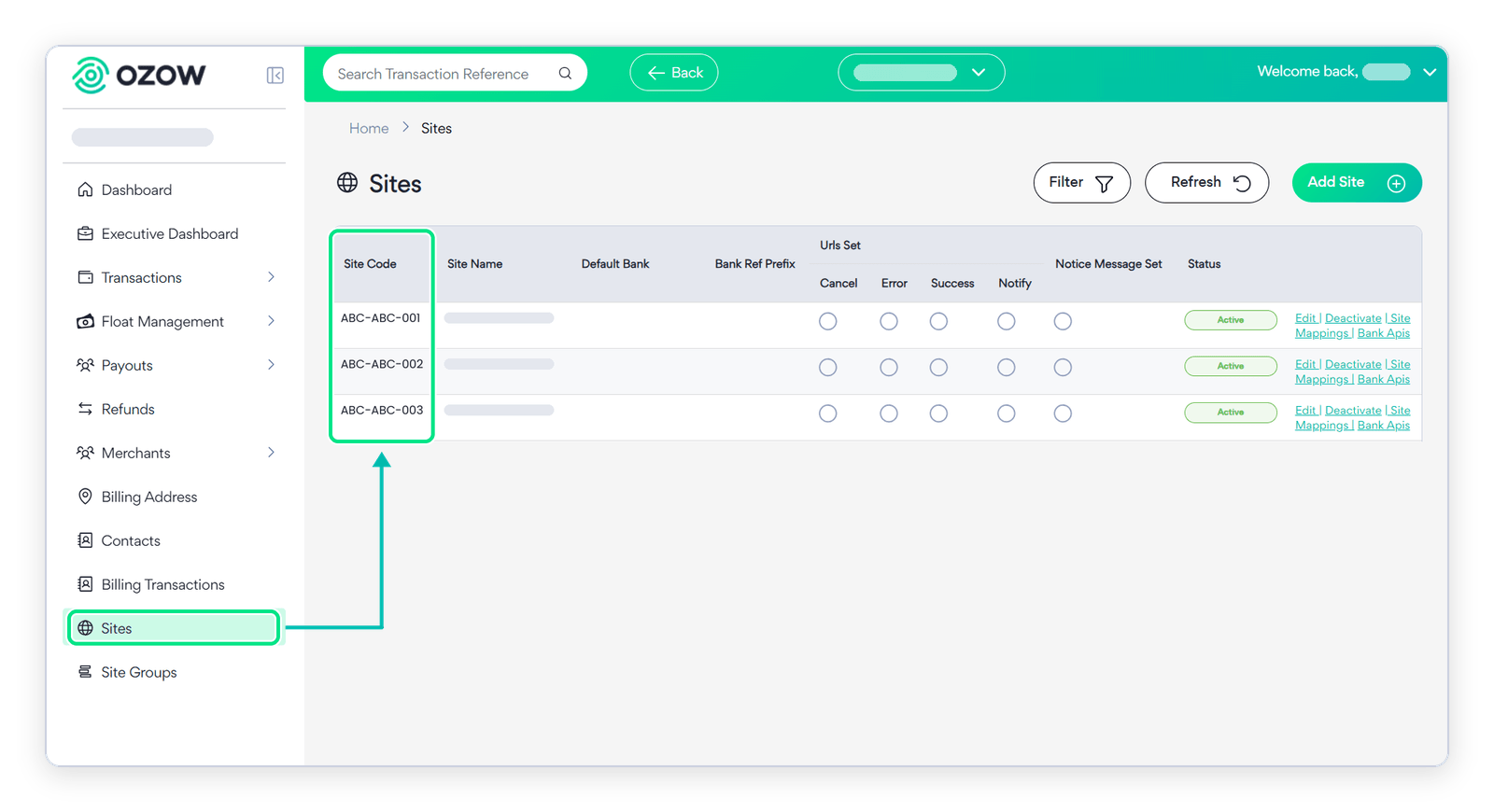1494x812 pixels.
Task: Click Add Site button
Action: (x=1357, y=183)
